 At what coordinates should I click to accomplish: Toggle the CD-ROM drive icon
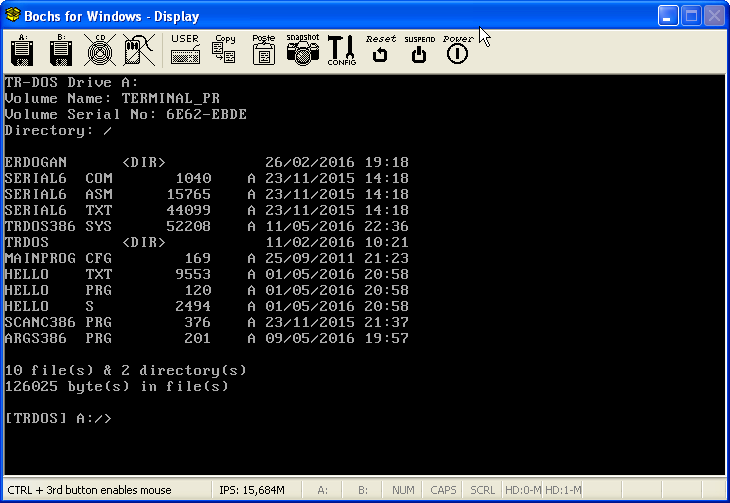click(x=100, y=50)
